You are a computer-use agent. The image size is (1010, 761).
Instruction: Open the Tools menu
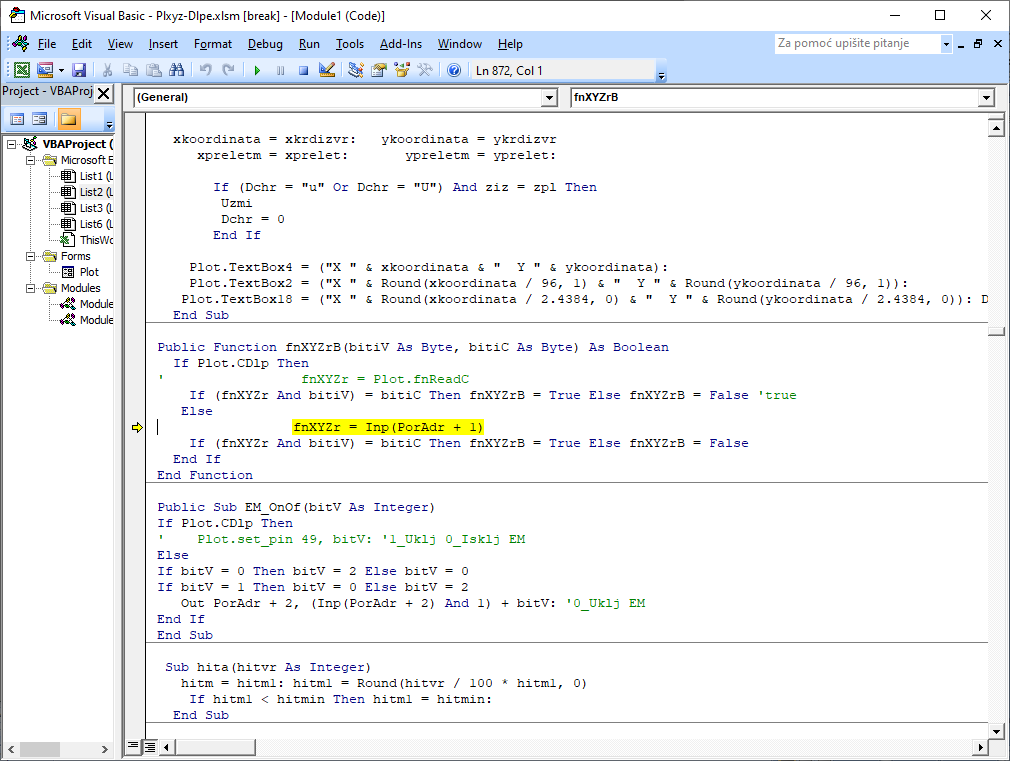click(350, 44)
